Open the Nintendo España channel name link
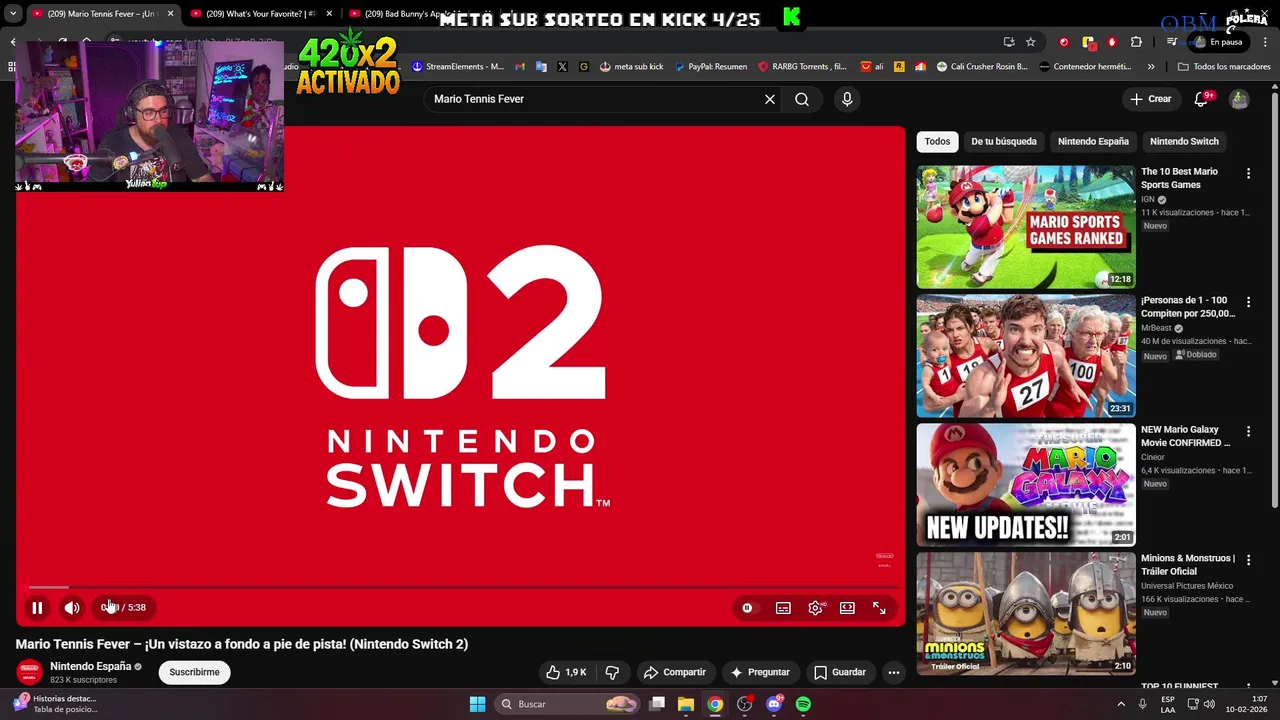Viewport: 1280px width, 720px height. (x=91, y=666)
